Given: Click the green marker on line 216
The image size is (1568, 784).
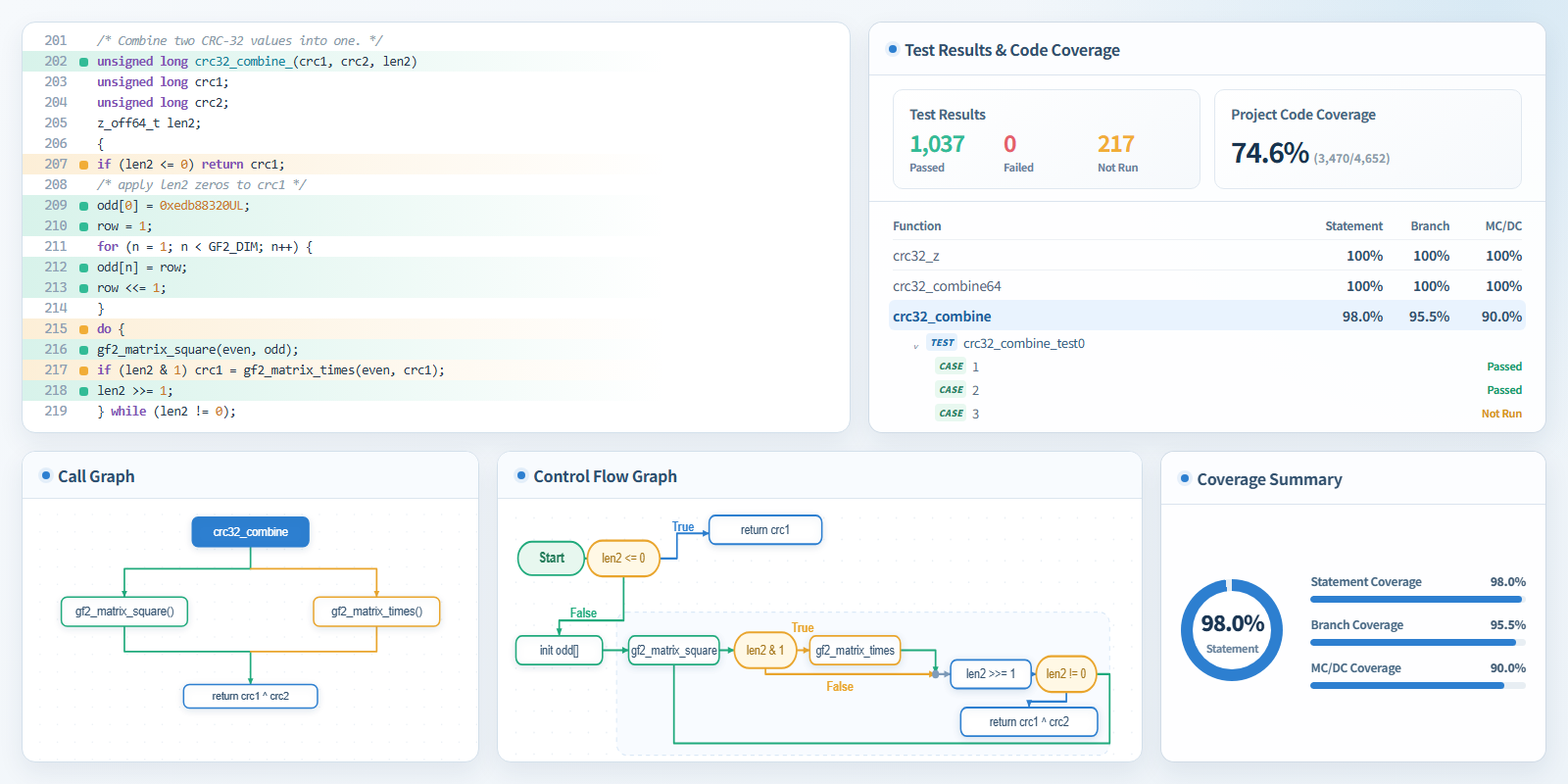Looking at the screenshot, I should coord(83,350).
